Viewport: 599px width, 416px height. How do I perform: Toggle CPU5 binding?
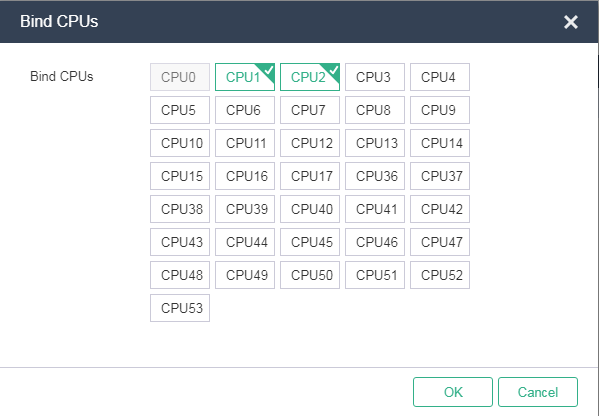(180, 110)
